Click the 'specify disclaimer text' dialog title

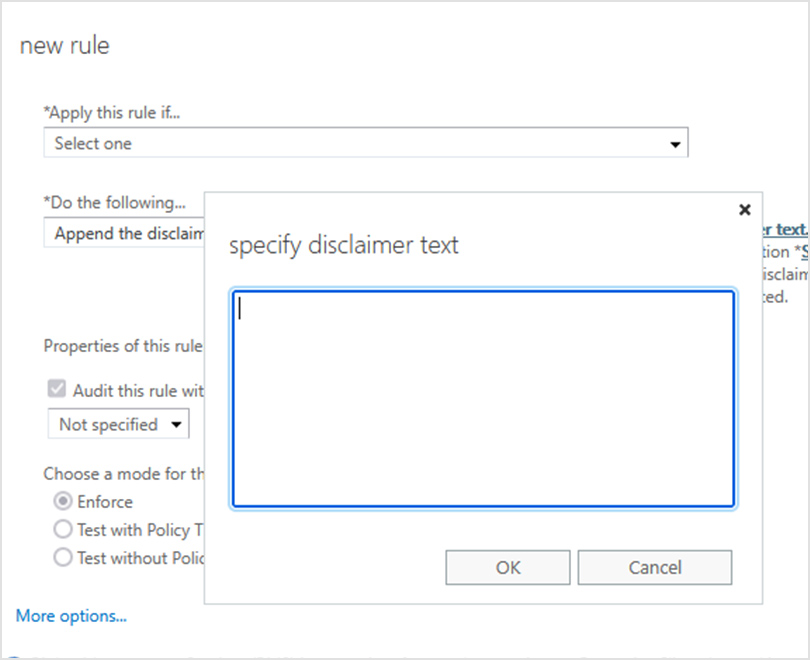point(344,245)
